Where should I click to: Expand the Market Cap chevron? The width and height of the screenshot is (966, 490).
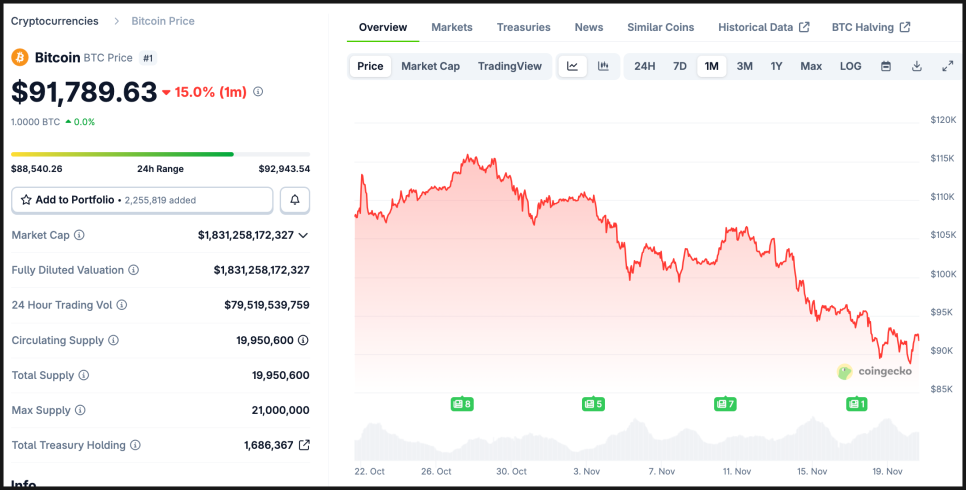303,235
